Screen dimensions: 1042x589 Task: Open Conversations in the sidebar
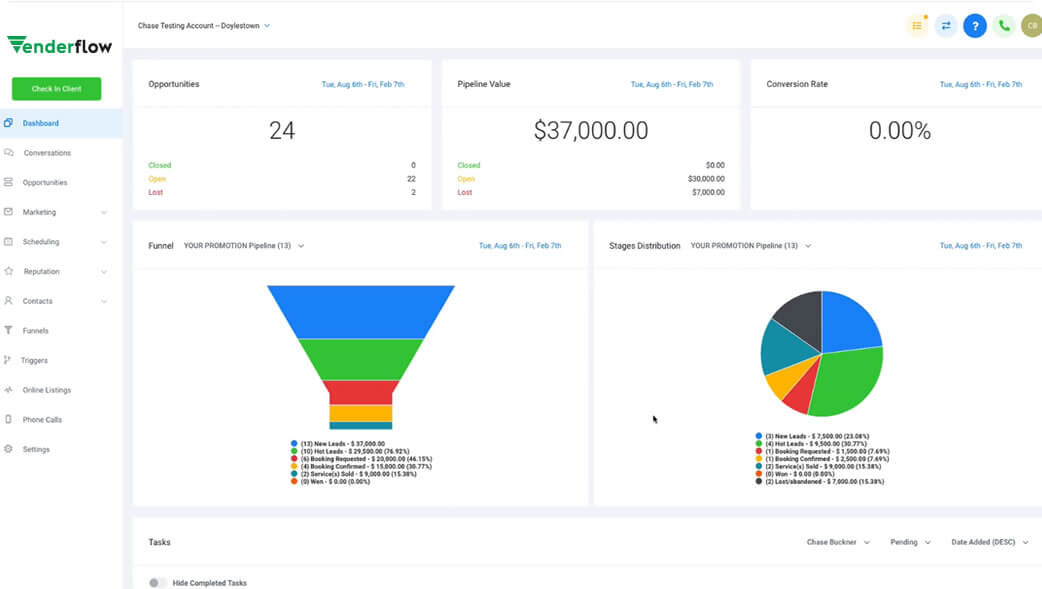pyautogui.click(x=47, y=153)
